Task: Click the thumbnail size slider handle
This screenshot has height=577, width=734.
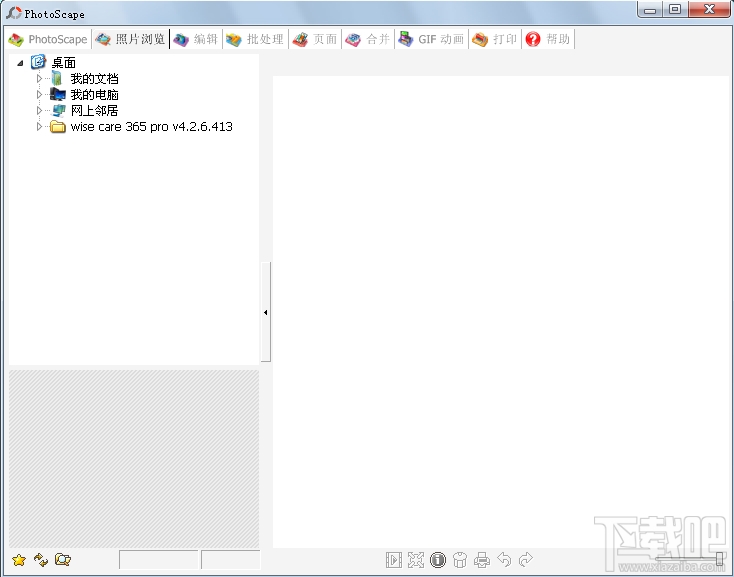Action: (x=719, y=559)
